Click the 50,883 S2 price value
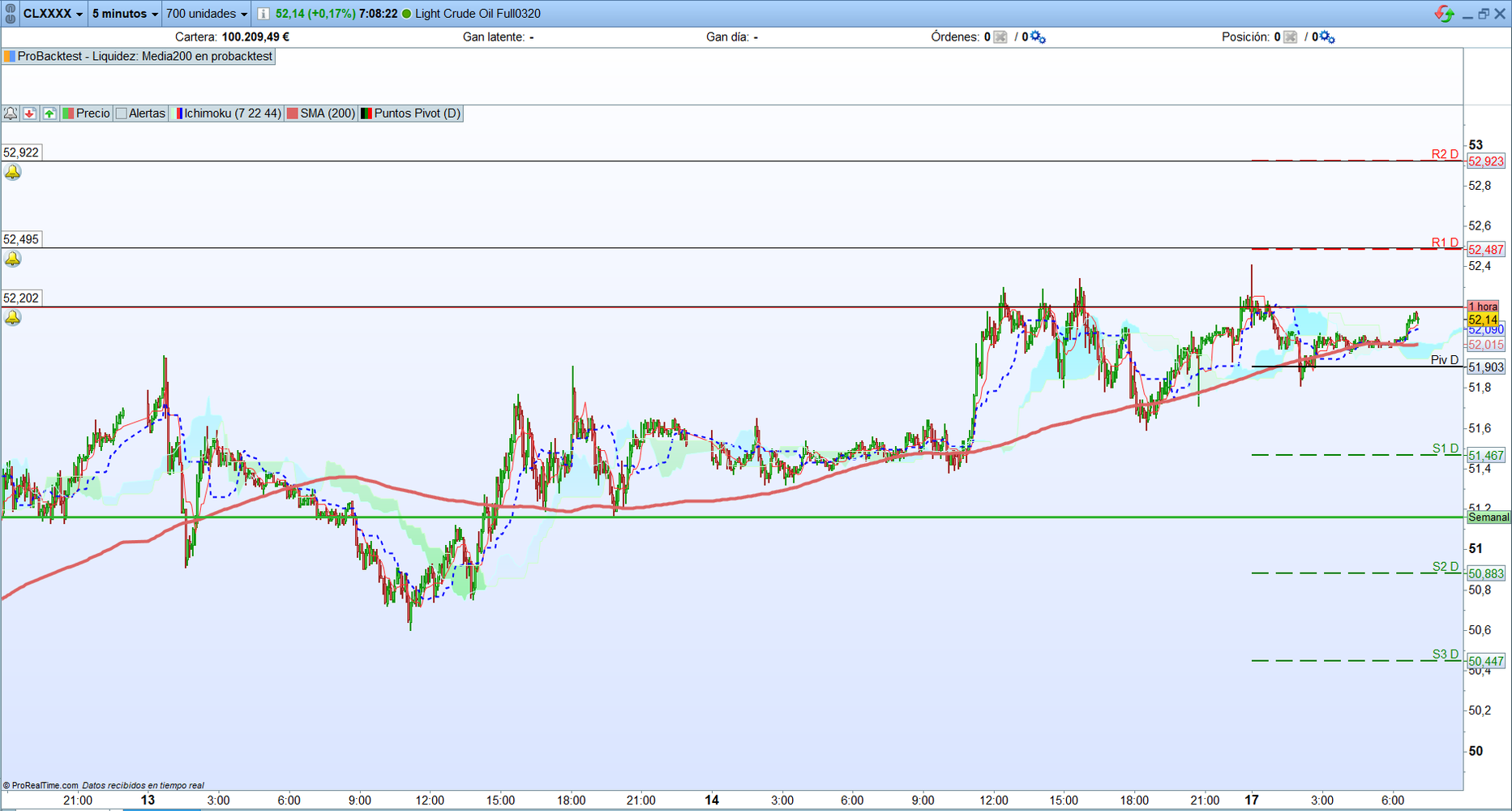The width and height of the screenshot is (1512, 811). (1486, 573)
